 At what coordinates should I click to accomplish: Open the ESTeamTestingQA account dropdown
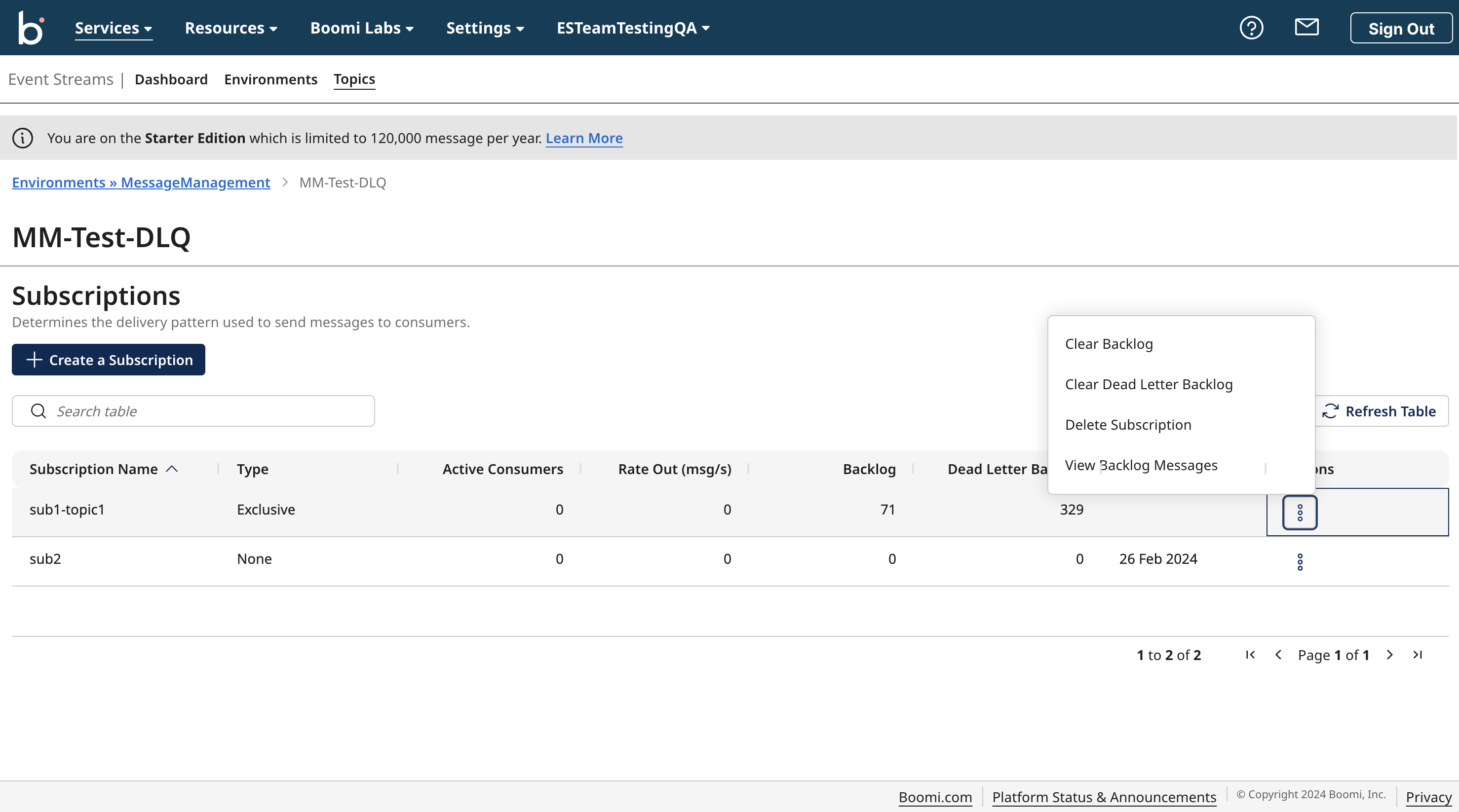tap(633, 28)
